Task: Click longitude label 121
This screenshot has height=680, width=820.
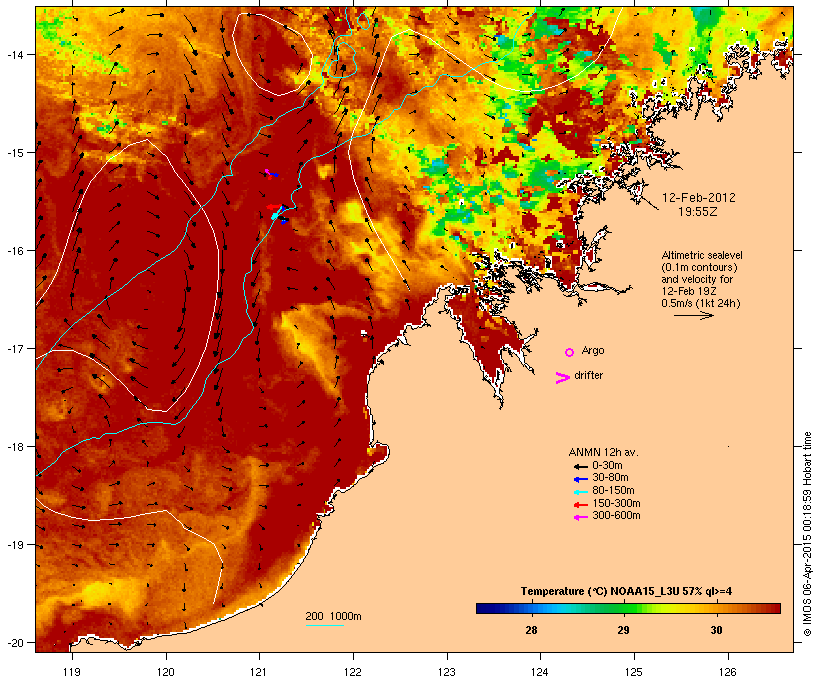Action: 259,672
